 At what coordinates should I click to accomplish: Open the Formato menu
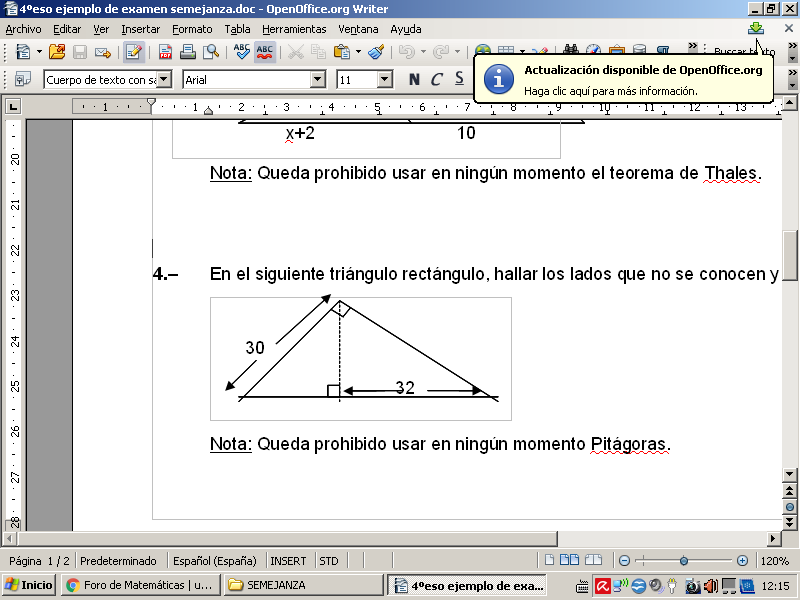coord(192,29)
